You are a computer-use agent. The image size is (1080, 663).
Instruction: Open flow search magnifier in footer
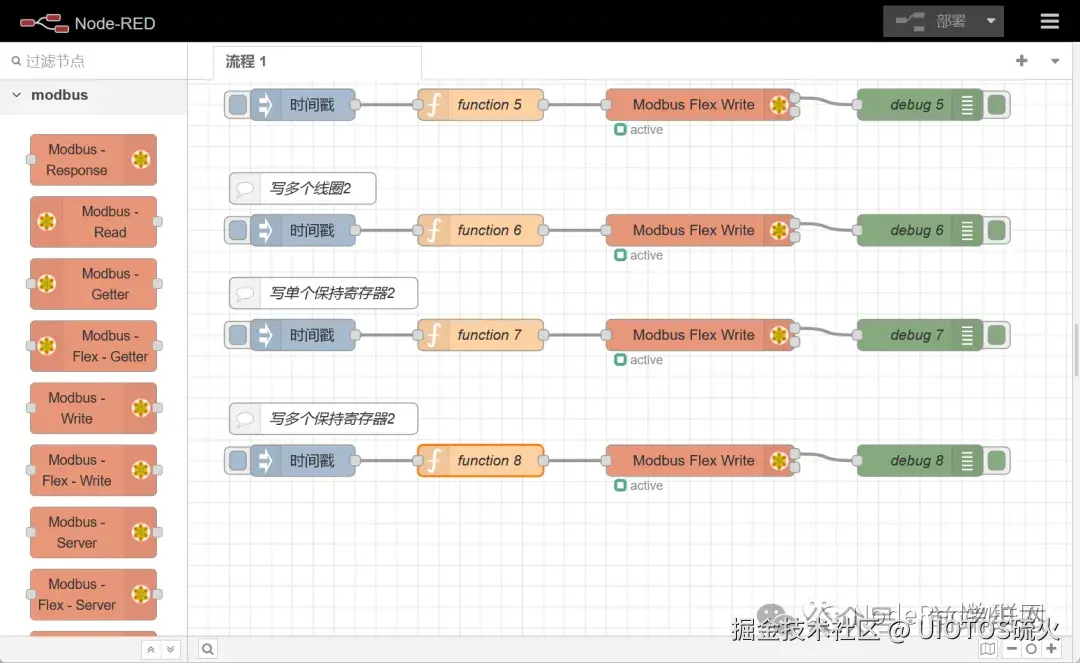point(207,649)
